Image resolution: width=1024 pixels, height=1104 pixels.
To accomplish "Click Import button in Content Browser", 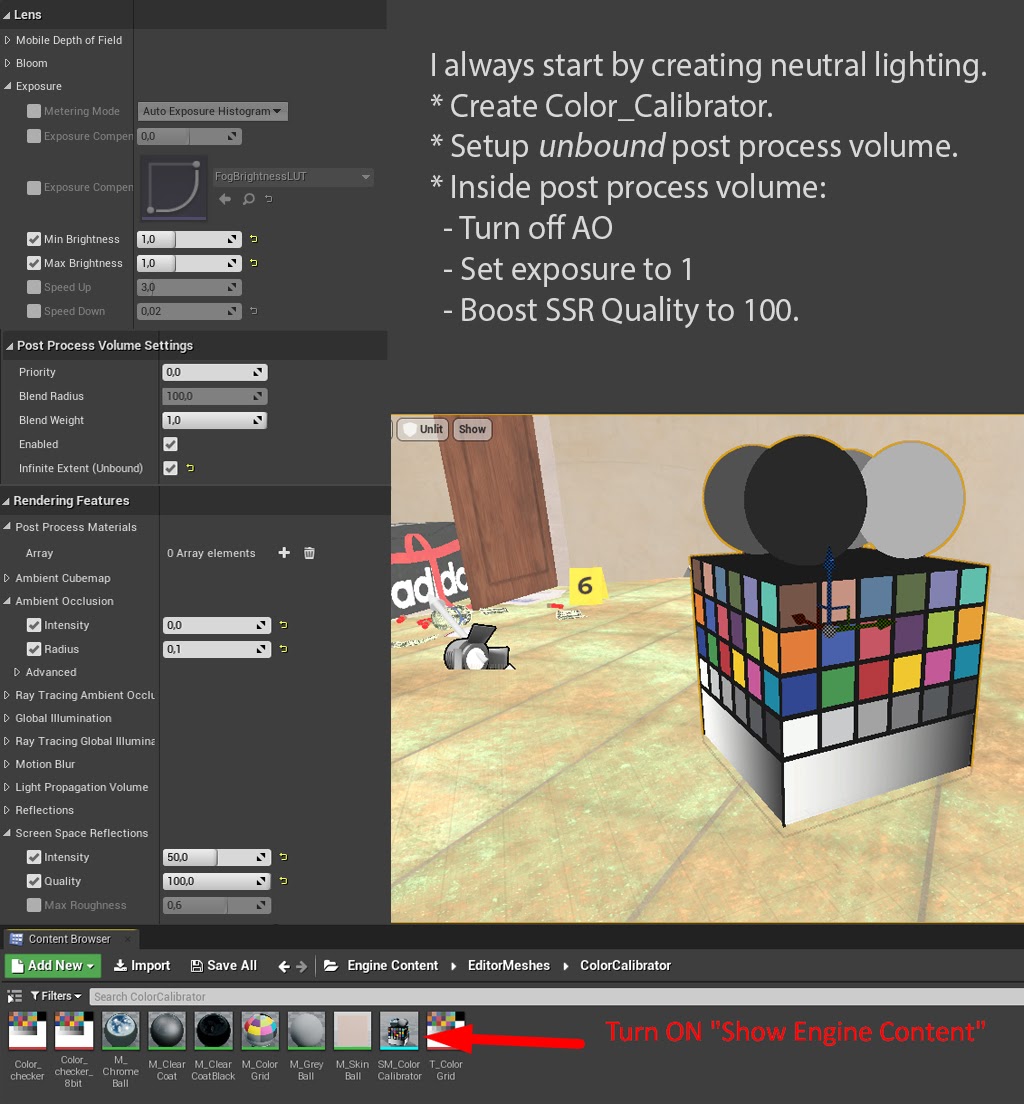I will pos(142,966).
